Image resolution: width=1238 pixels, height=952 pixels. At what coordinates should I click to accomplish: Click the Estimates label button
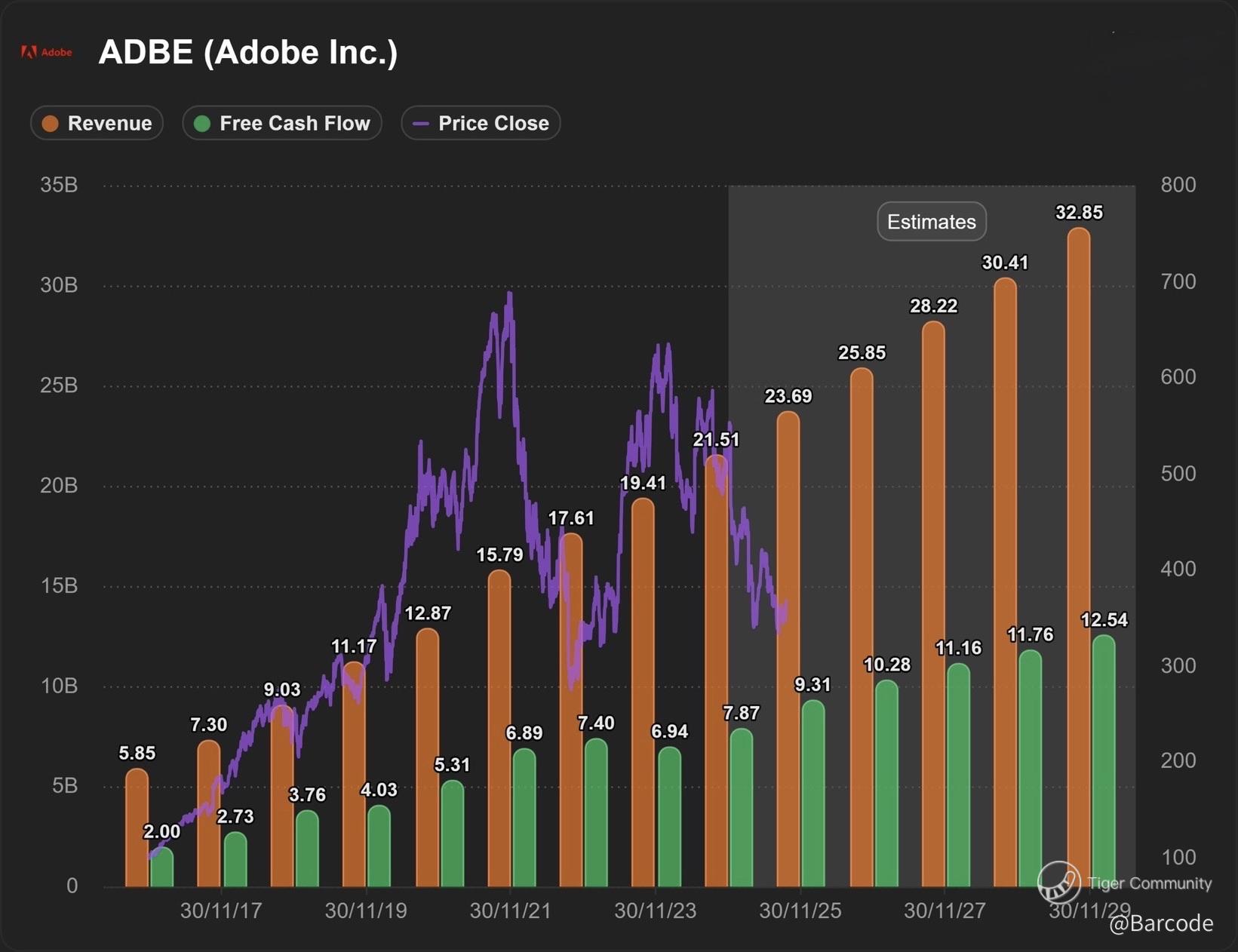(x=931, y=222)
